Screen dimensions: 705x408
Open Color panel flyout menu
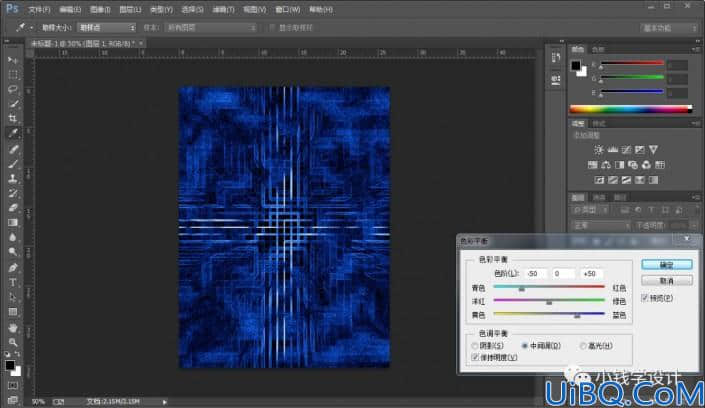tap(696, 49)
